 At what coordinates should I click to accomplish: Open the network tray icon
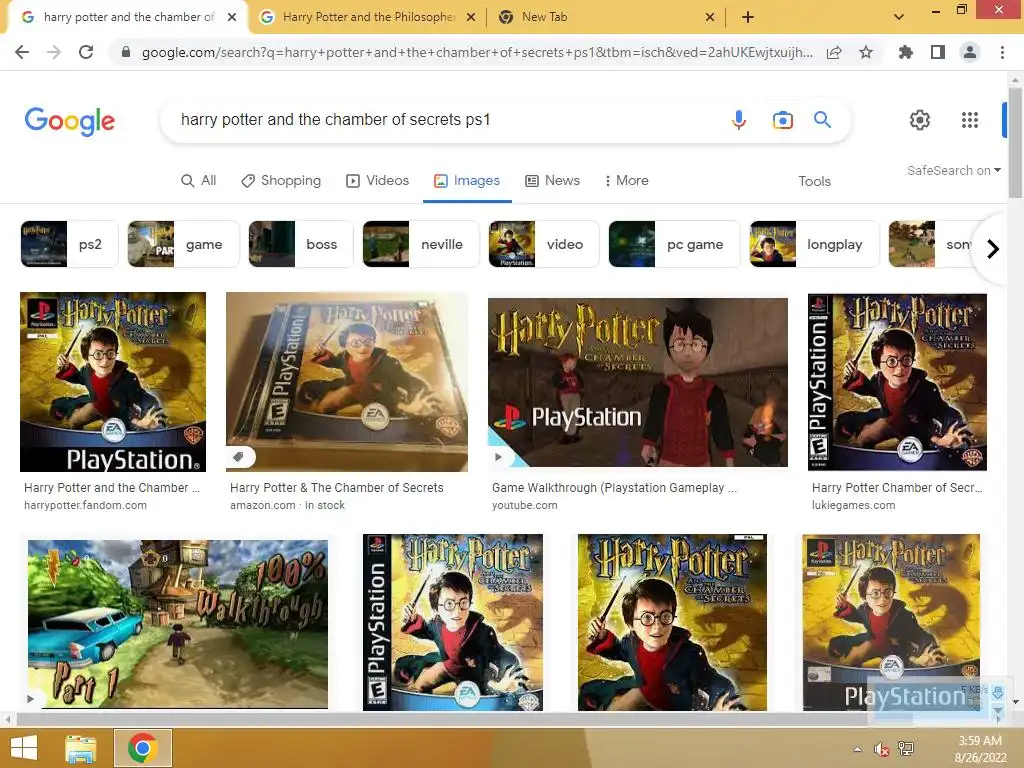click(906, 748)
